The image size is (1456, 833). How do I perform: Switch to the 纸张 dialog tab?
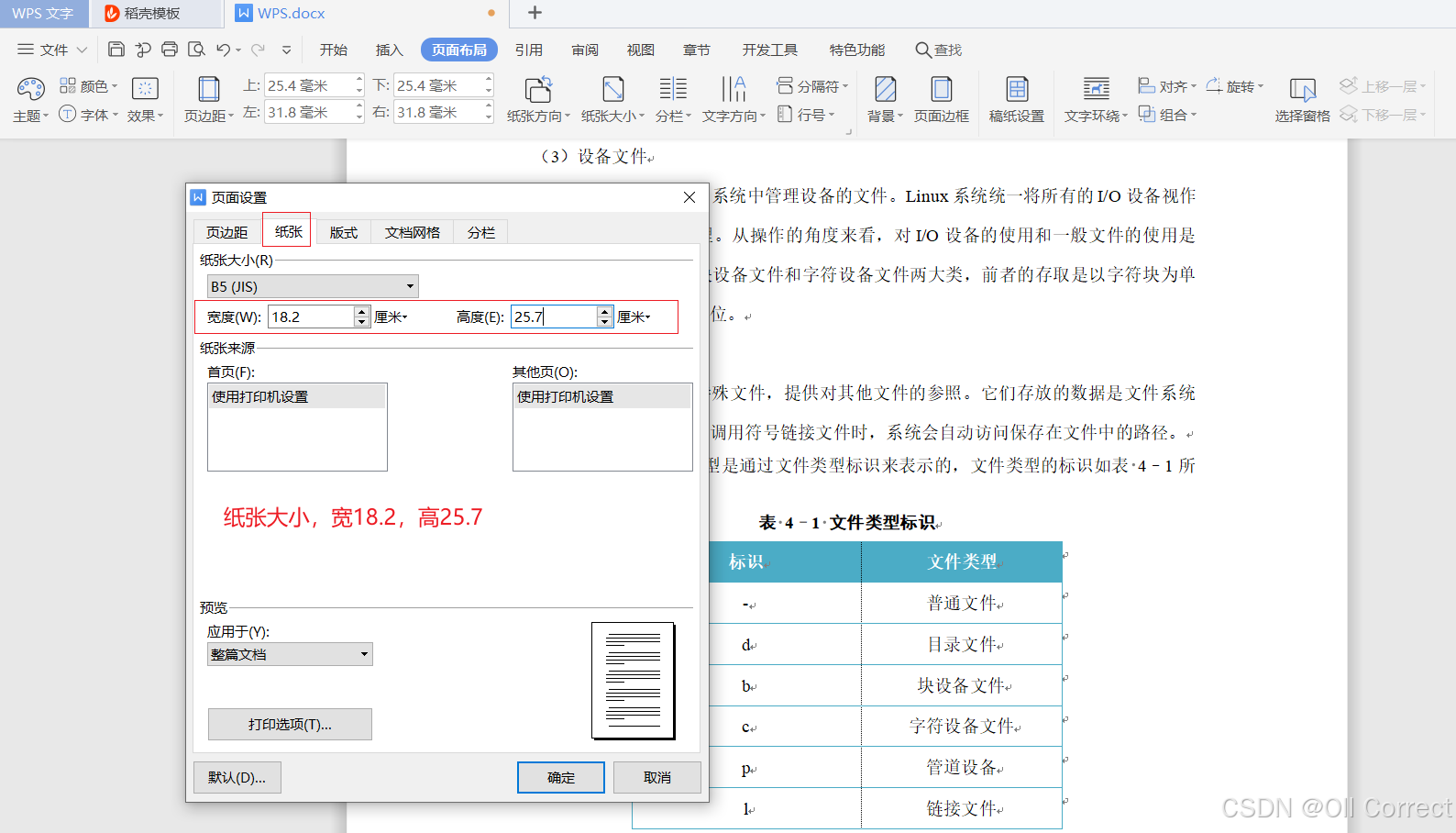point(288,231)
